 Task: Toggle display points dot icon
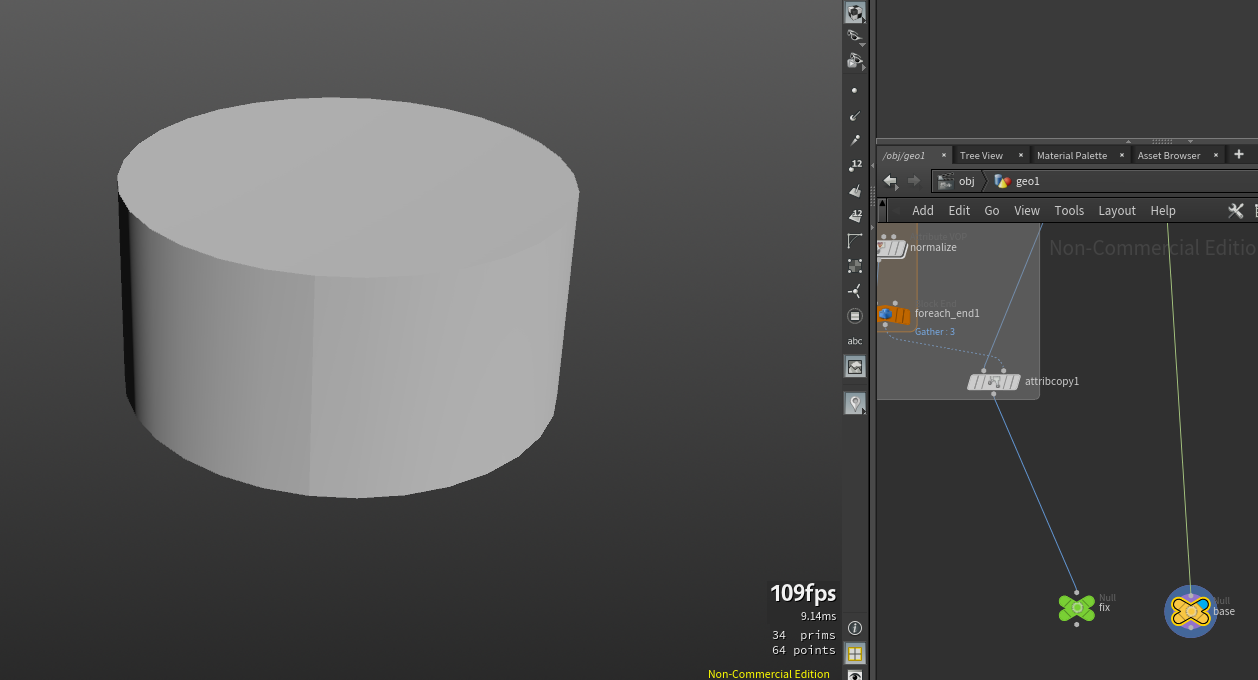coord(854,90)
